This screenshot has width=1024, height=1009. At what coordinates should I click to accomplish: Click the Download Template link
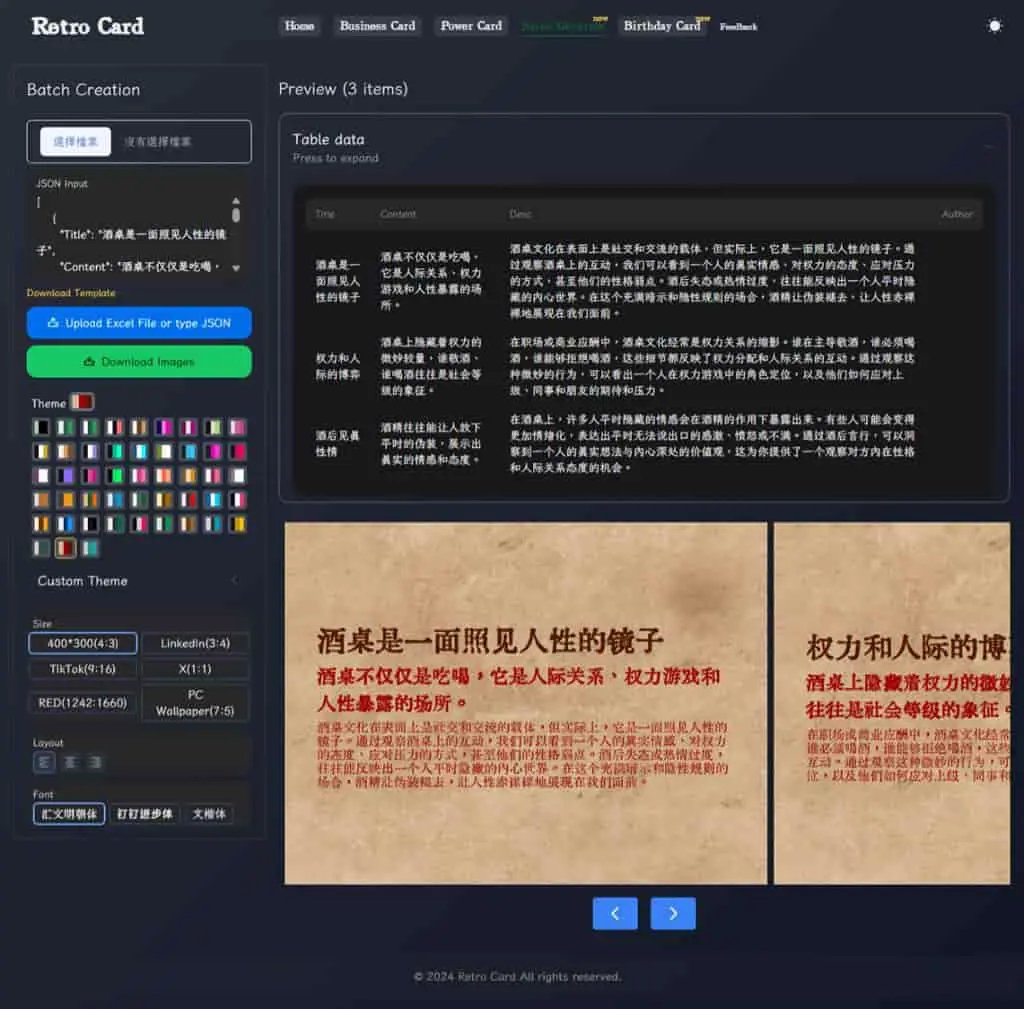[x=71, y=293]
